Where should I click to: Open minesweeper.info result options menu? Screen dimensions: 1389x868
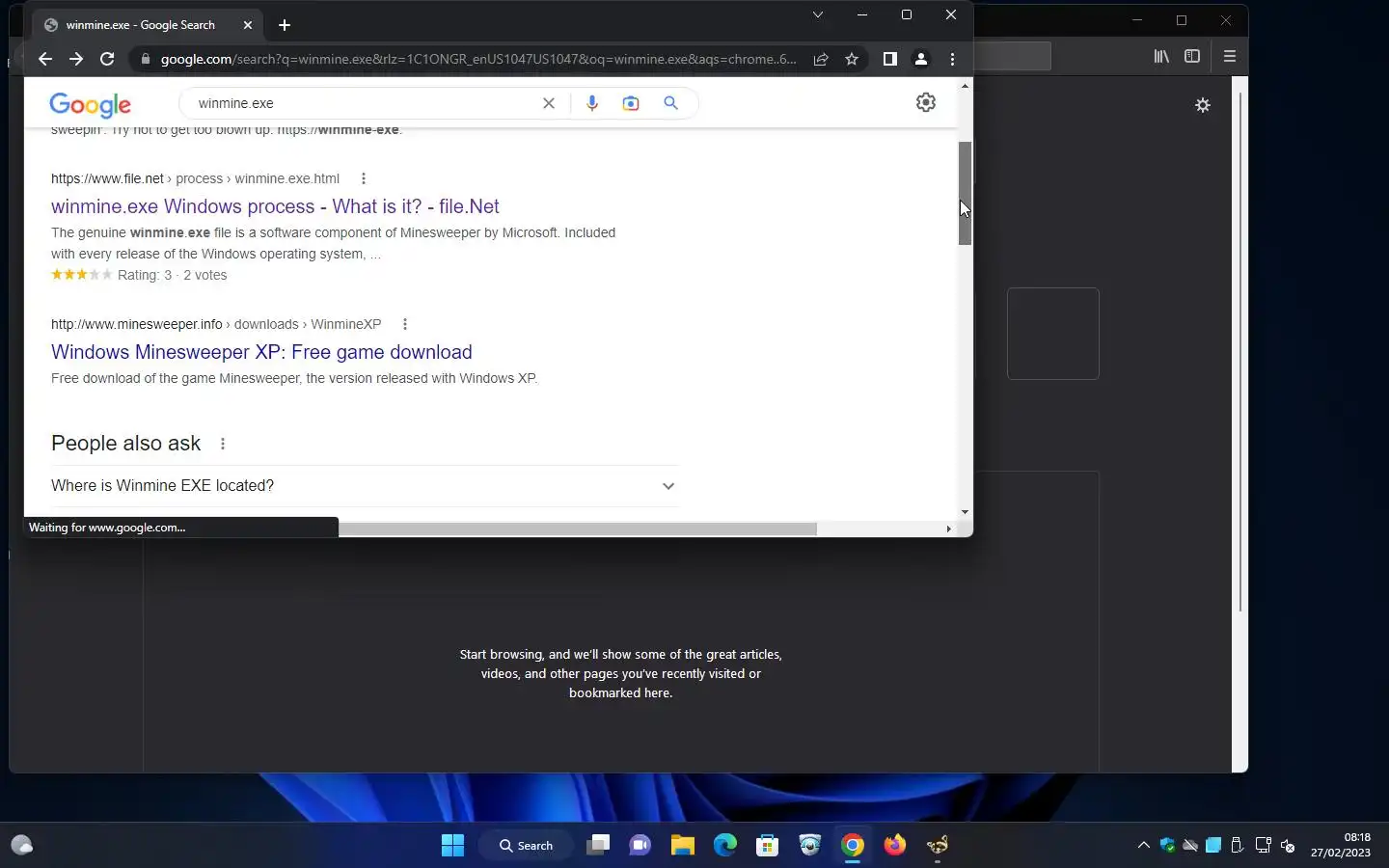tap(405, 324)
